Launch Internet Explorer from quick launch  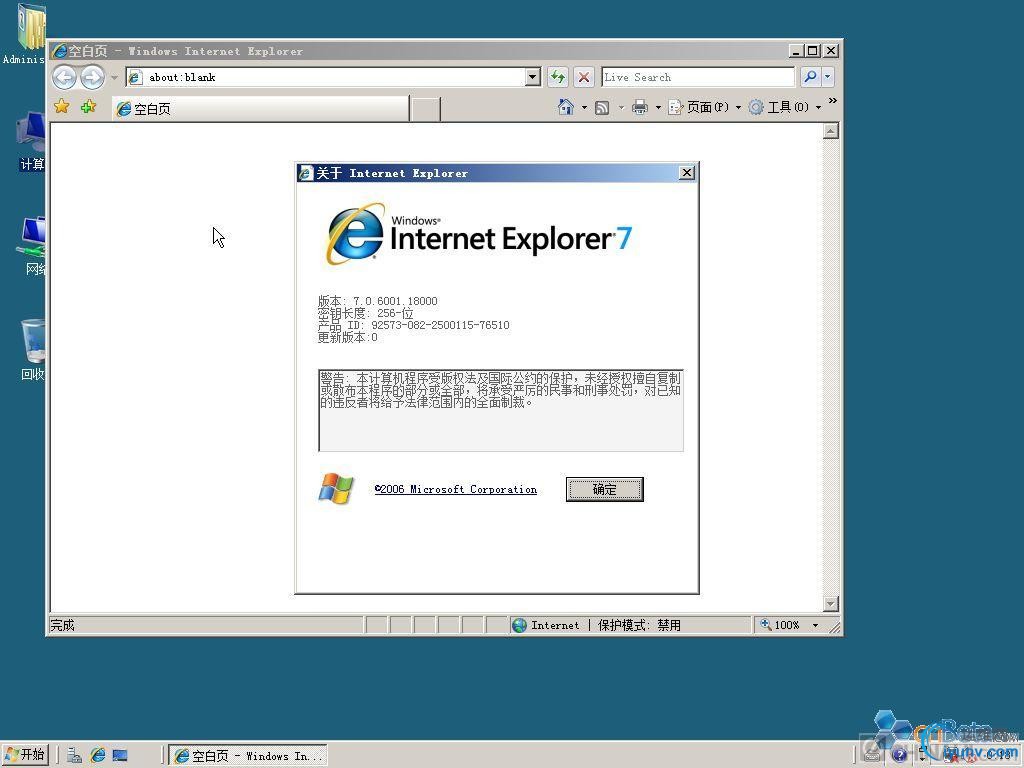pos(97,756)
